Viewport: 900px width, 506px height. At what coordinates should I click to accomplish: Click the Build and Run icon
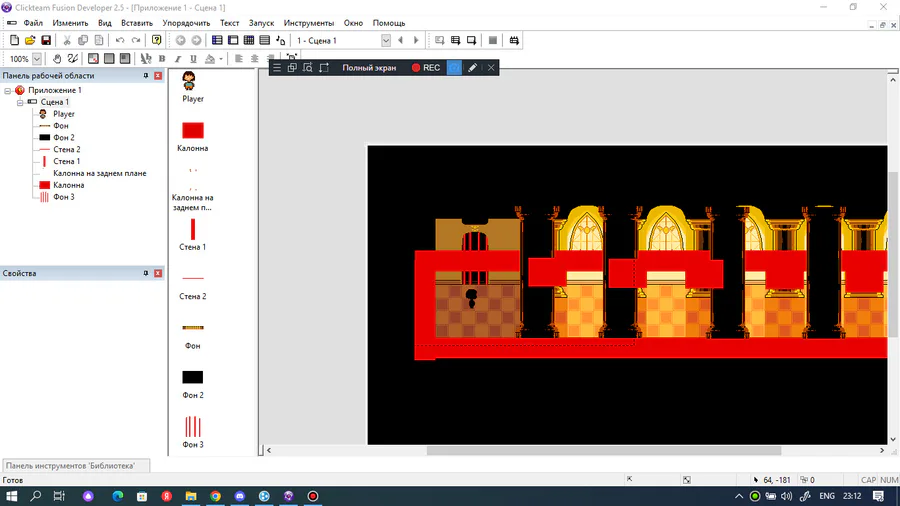[x=514, y=40]
